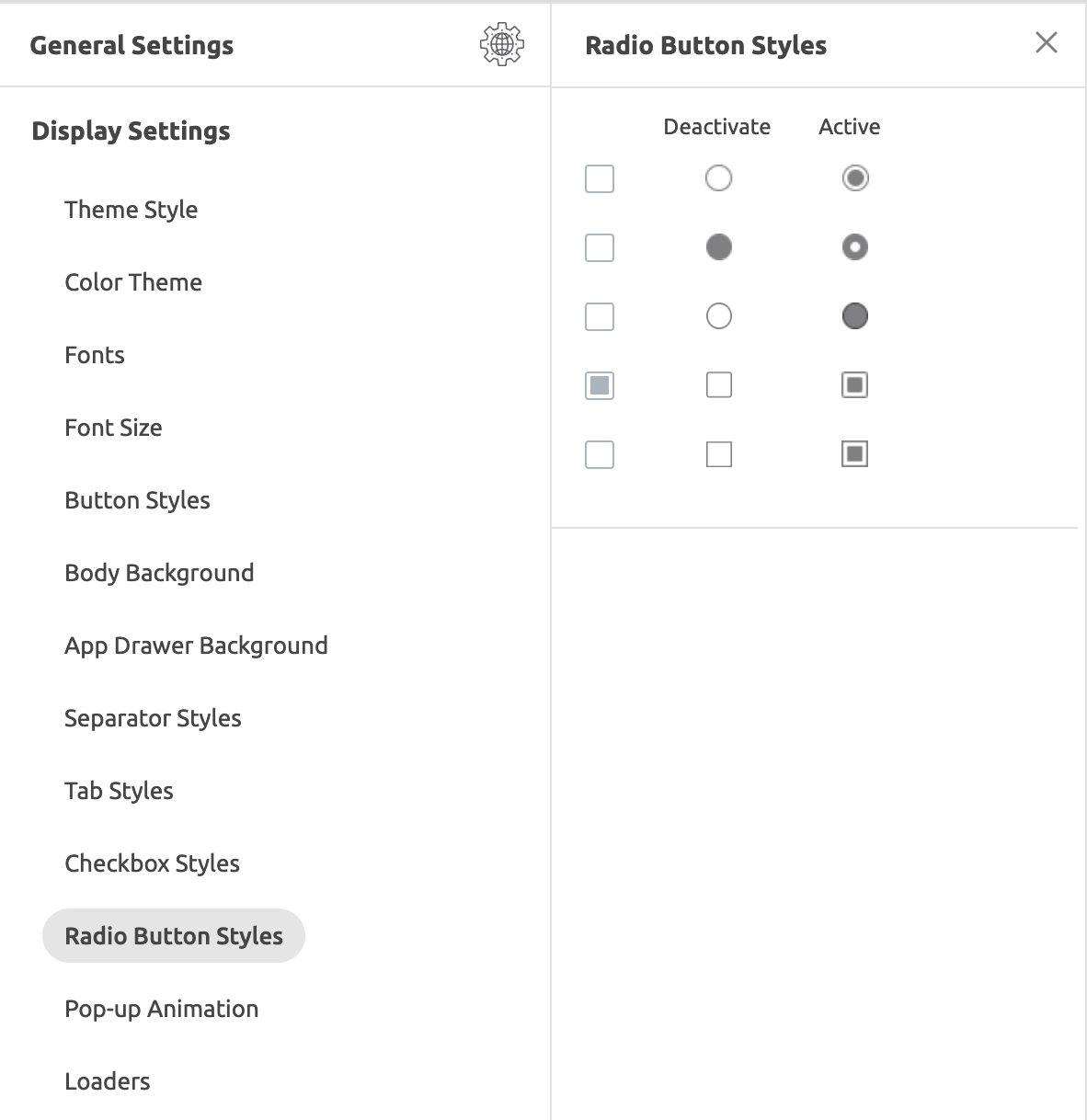Open Pop-up Animation settings
Screen dimensions: 1087x1120
161,1009
